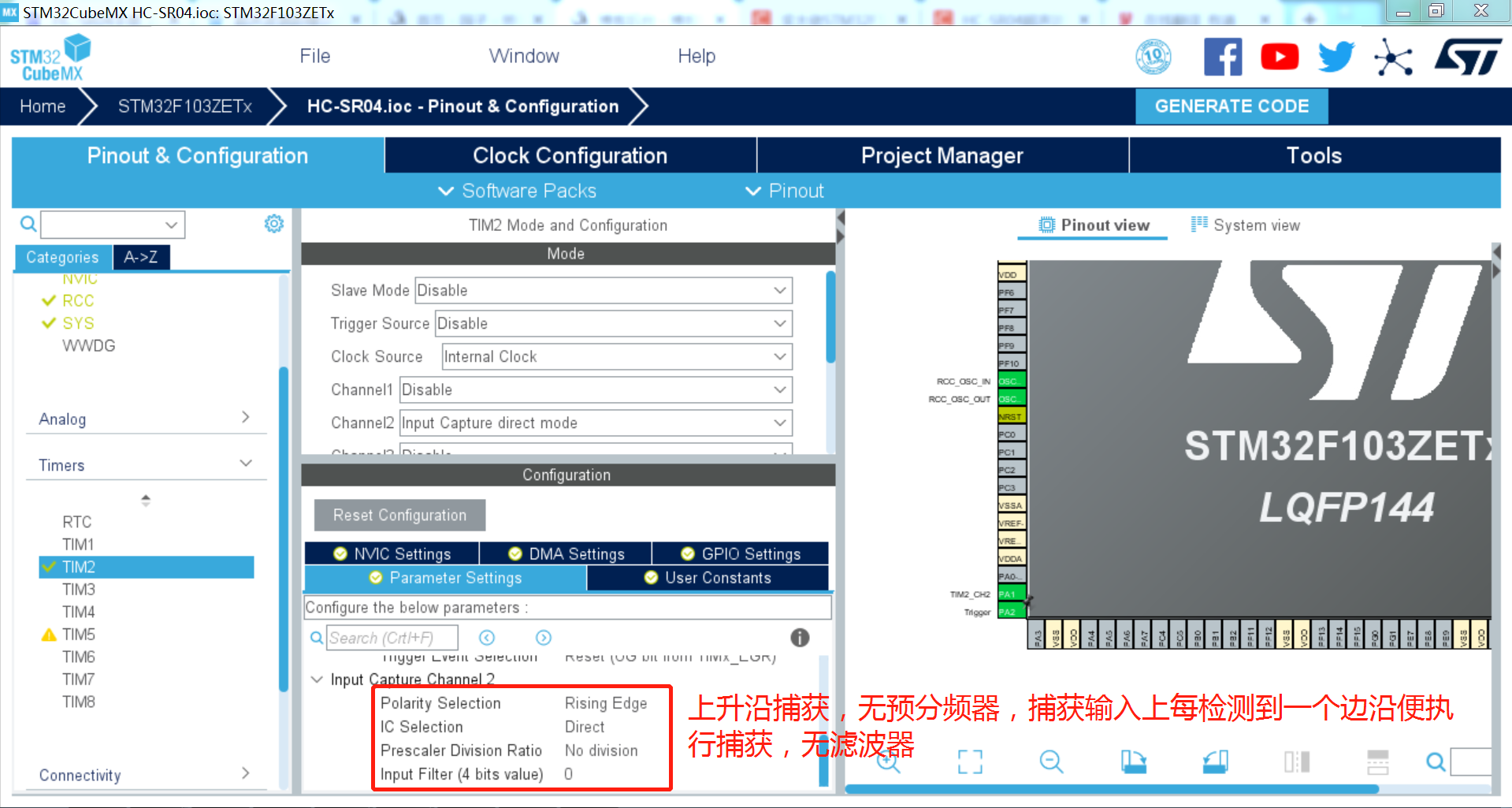1512x808 pixels.
Task: Click the Reset Configuration button
Action: coord(399,515)
